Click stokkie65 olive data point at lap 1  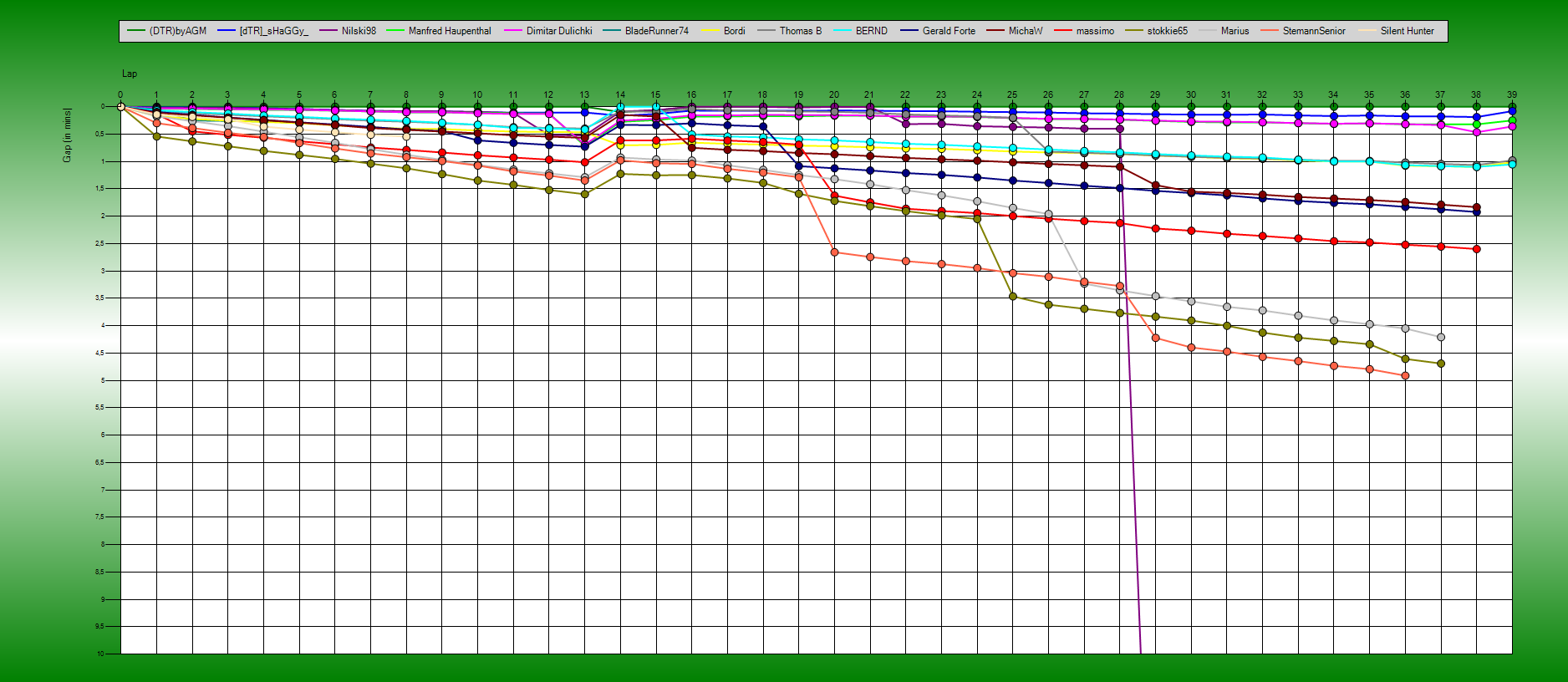[x=156, y=136]
